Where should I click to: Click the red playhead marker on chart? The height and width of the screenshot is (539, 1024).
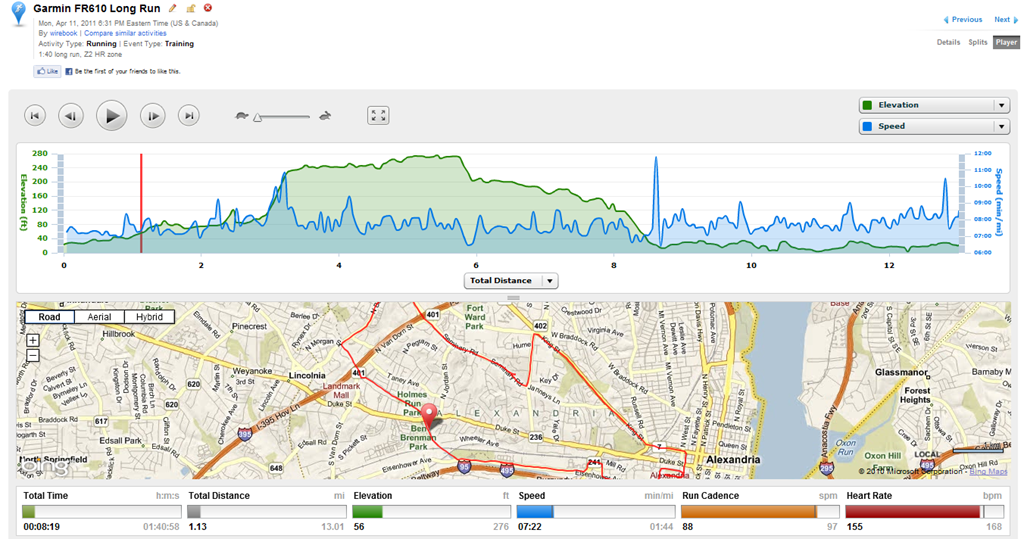(x=141, y=203)
